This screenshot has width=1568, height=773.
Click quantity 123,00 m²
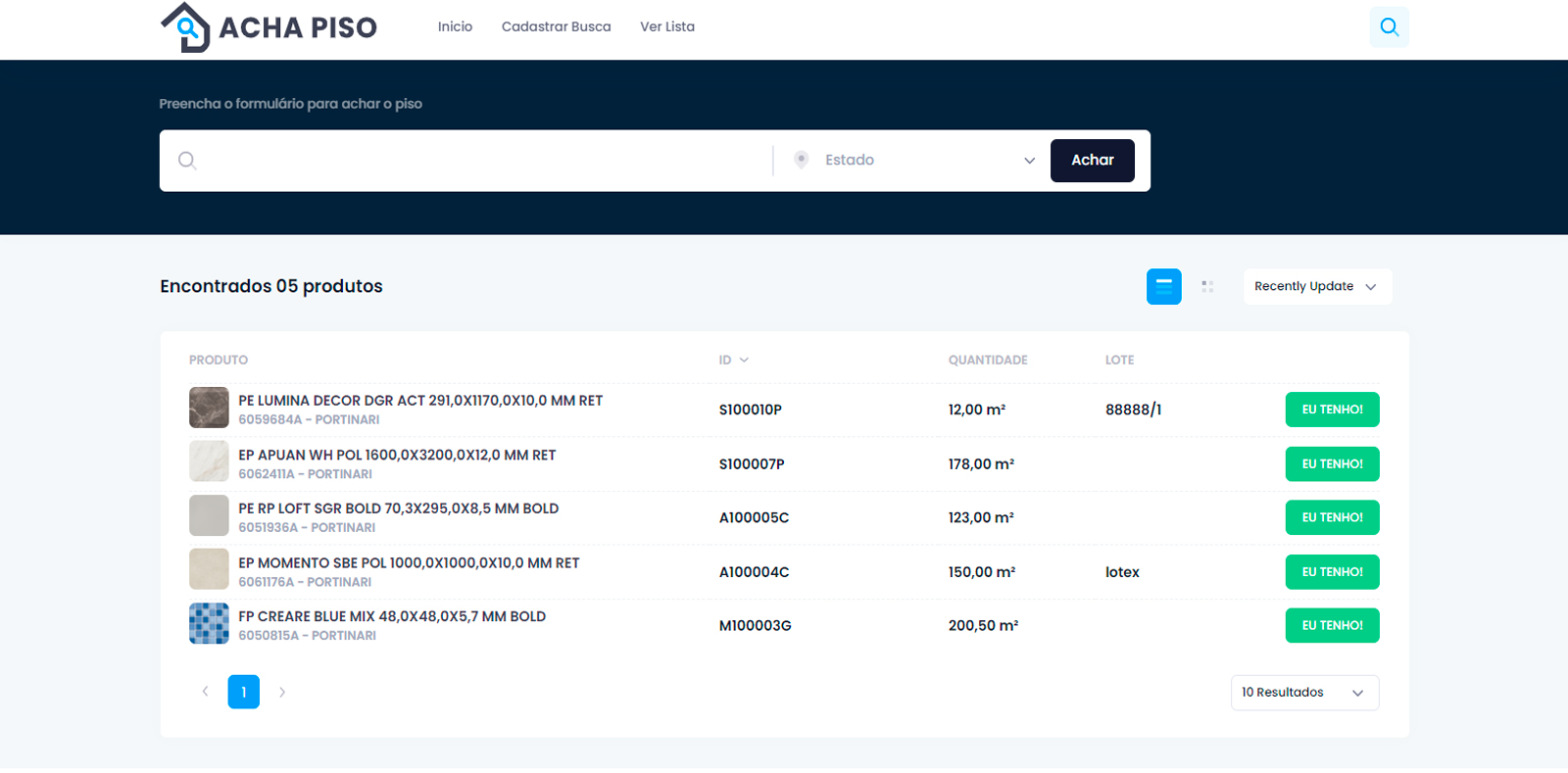pyautogui.click(x=981, y=517)
